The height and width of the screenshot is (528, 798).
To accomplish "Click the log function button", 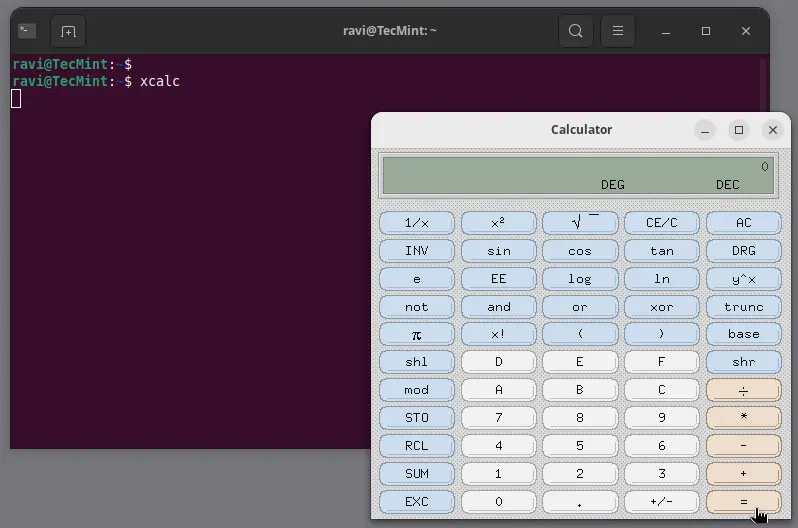I will tap(580, 279).
